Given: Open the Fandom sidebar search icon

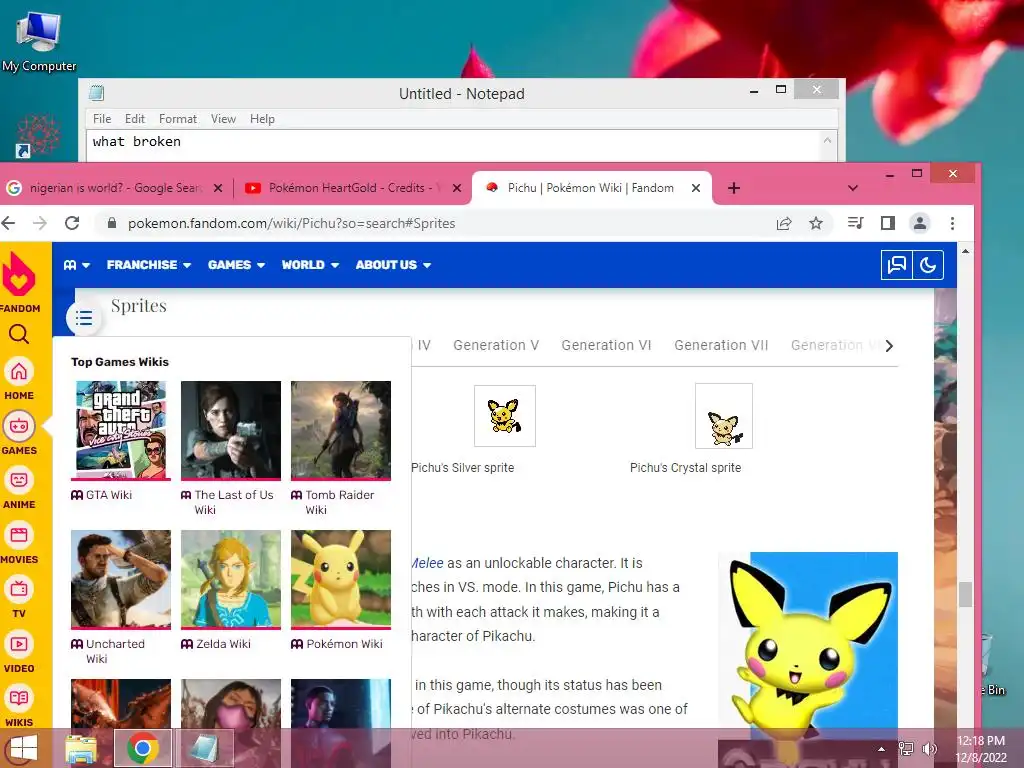Looking at the screenshot, I should pos(19,334).
